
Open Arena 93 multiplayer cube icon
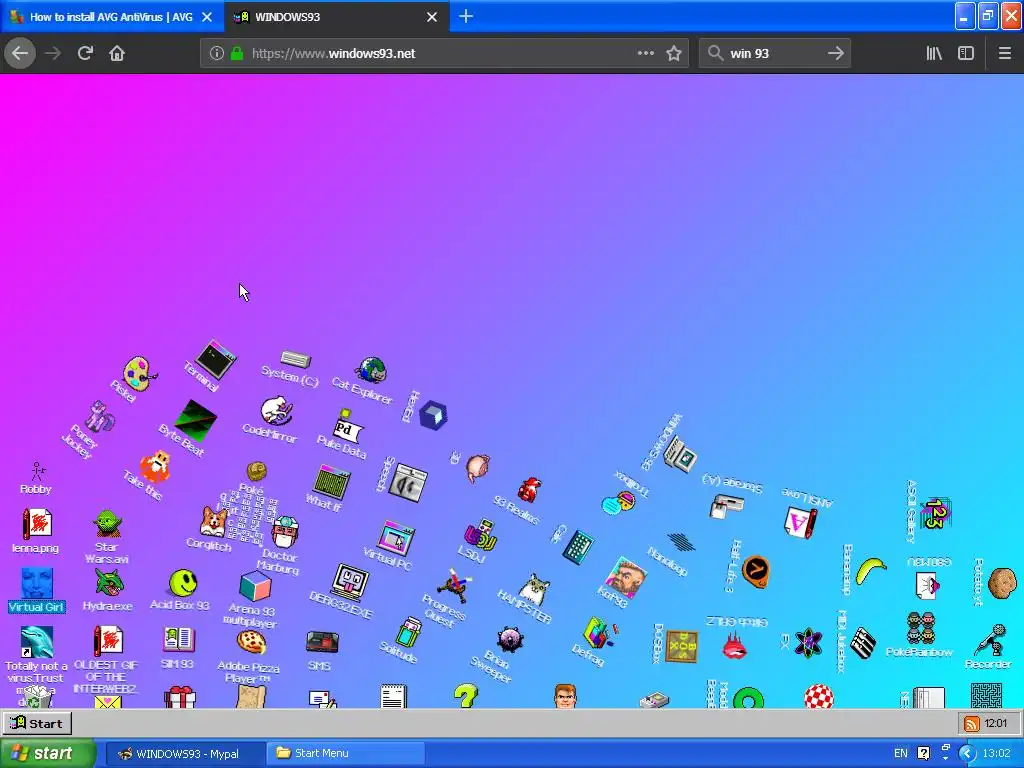tap(255, 586)
